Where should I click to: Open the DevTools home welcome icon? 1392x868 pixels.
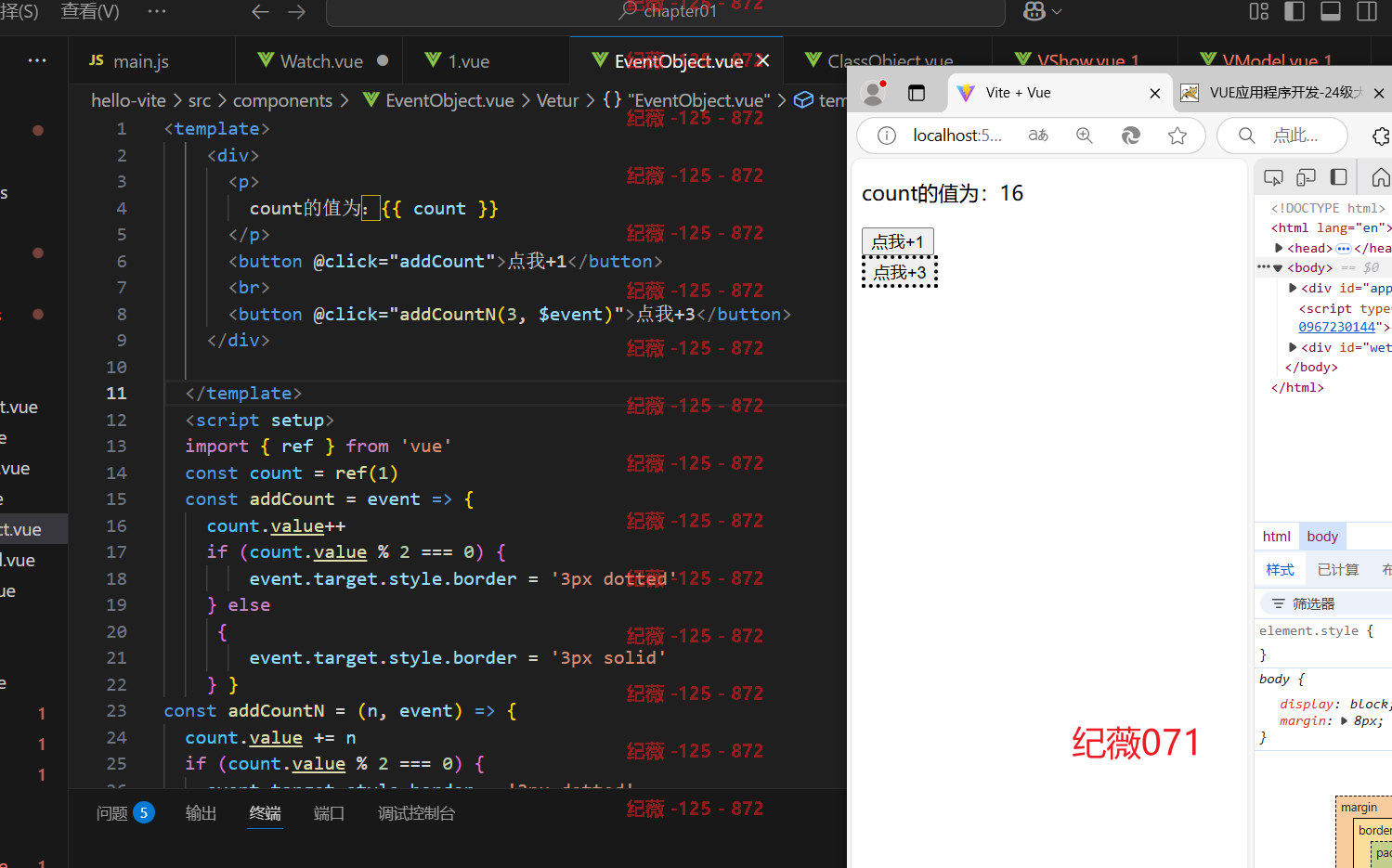click(1381, 176)
